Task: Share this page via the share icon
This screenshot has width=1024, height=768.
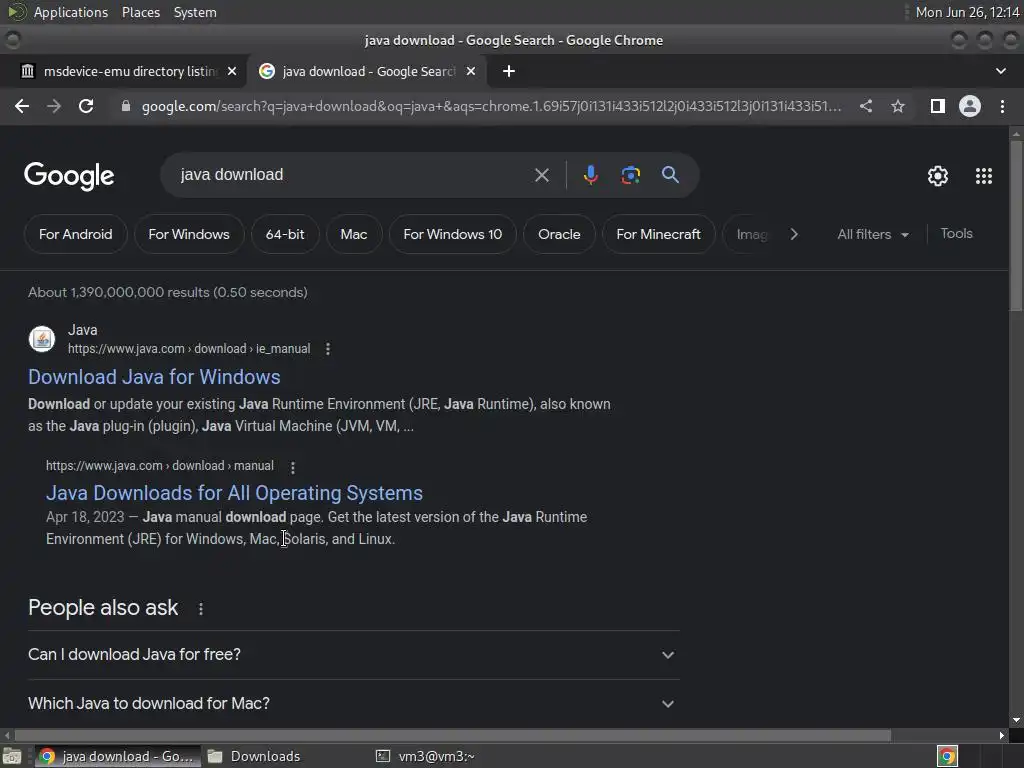Action: click(x=866, y=106)
